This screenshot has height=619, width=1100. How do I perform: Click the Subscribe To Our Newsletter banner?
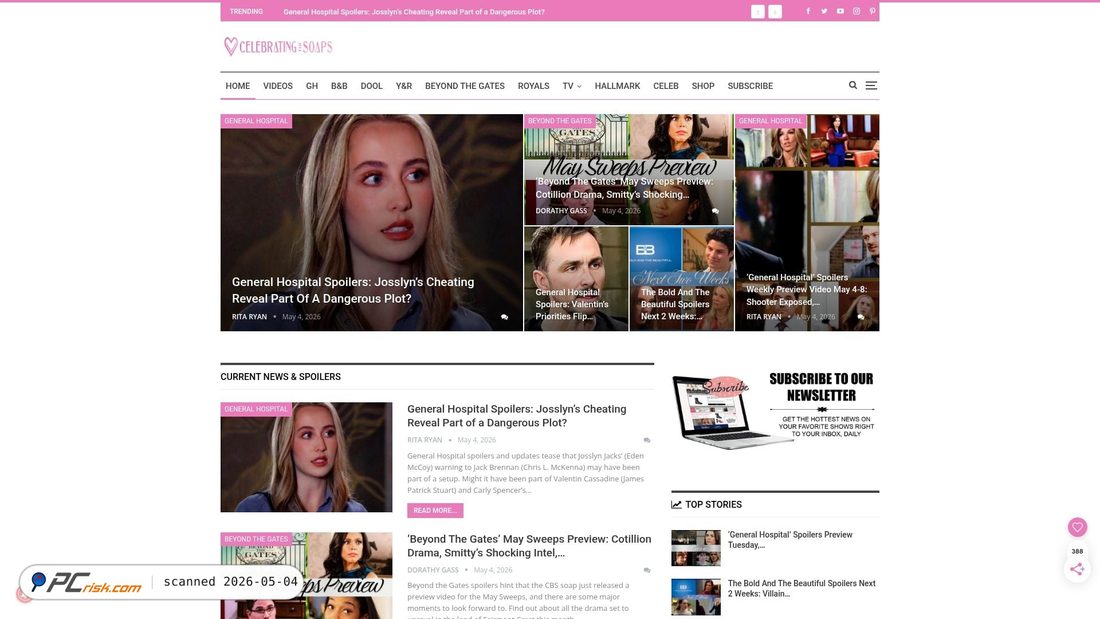click(774, 410)
